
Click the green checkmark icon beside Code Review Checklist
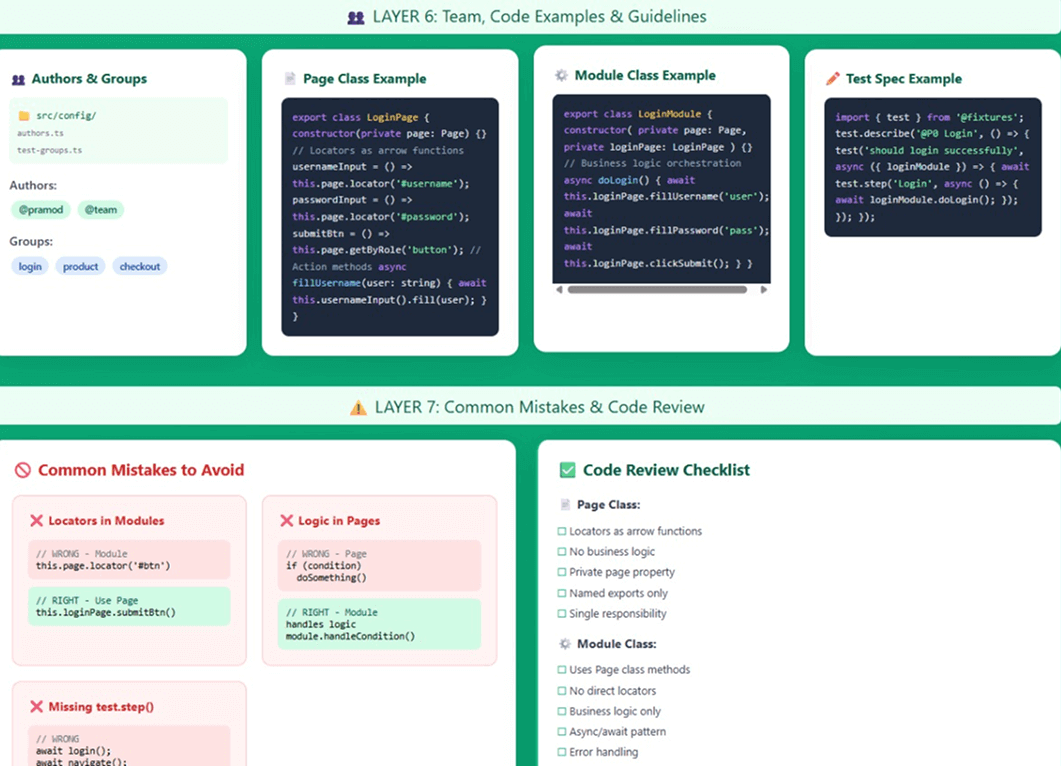pyautogui.click(x=567, y=470)
